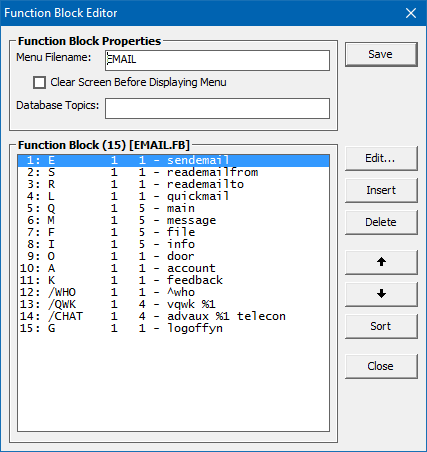Select the /QWK vqwk entry

[173, 304]
